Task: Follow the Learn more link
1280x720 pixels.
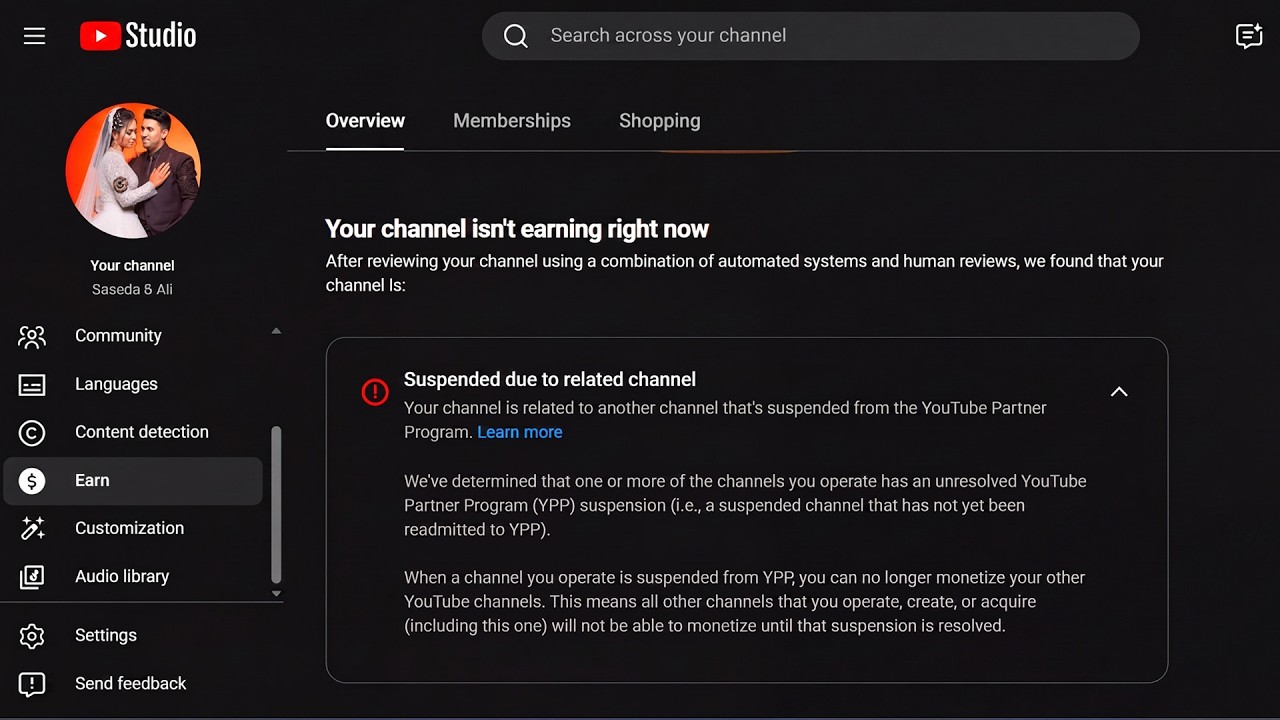Action: click(x=520, y=432)
